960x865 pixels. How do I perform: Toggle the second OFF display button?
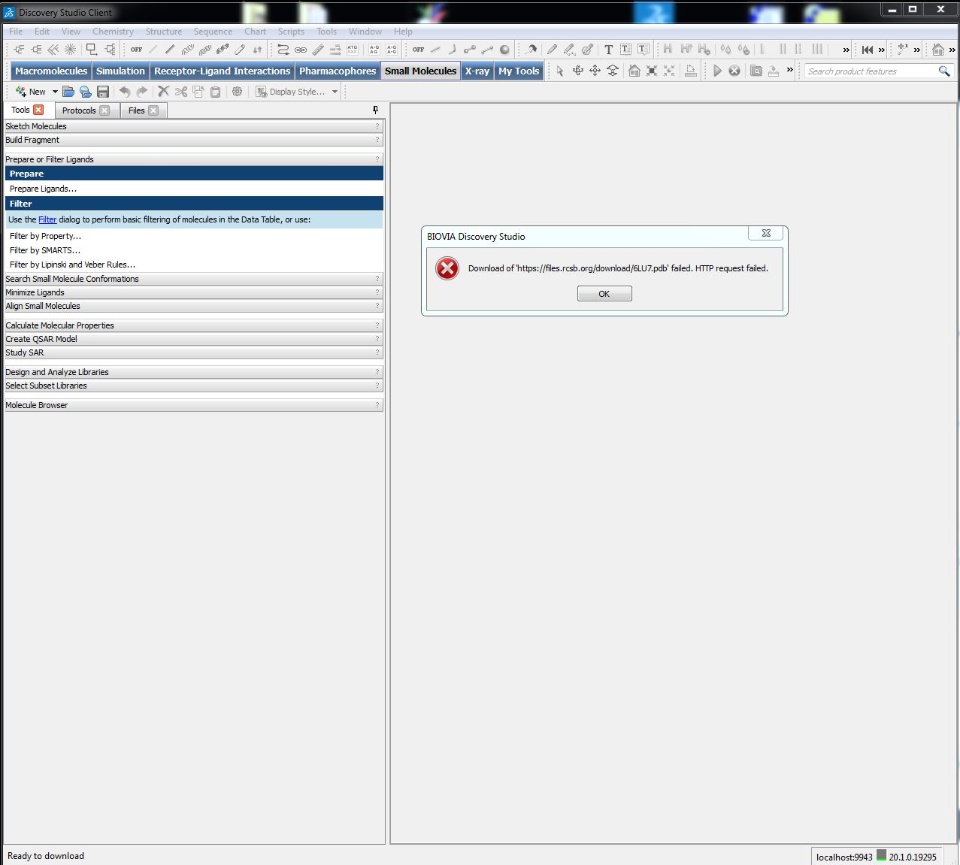[418, 50]
